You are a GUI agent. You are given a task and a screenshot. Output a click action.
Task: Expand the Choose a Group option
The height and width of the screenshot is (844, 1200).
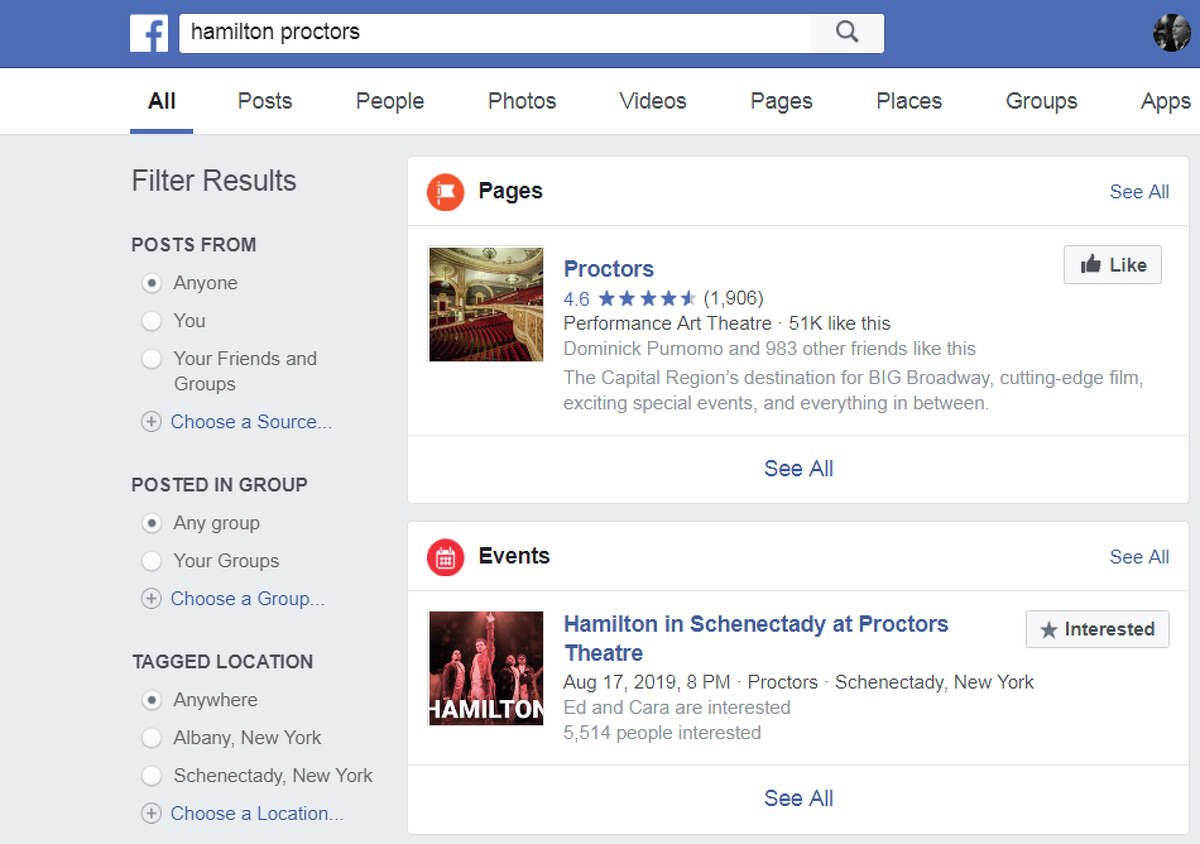(x=247, y=599)
